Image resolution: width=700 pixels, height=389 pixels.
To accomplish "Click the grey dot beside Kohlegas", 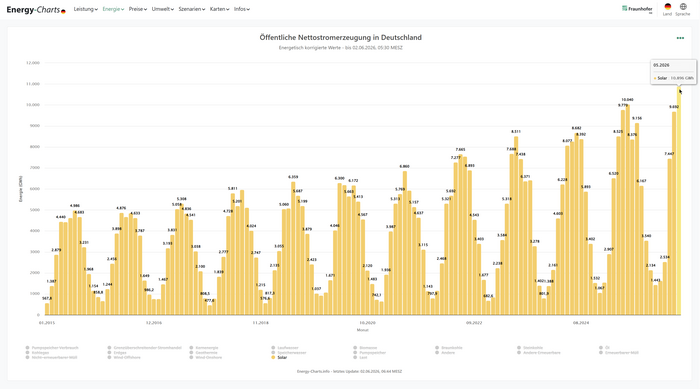I will tap(28, 352).
